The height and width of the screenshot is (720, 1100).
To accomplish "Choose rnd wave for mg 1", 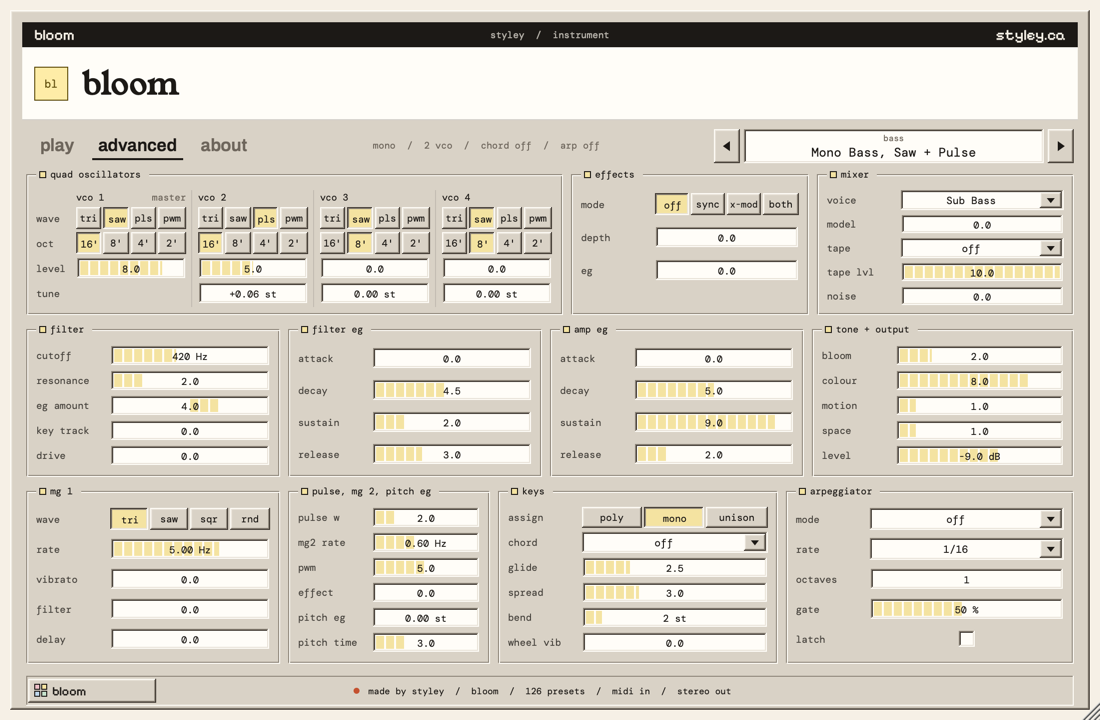I will pyautogui.click(x=250, y=519).
